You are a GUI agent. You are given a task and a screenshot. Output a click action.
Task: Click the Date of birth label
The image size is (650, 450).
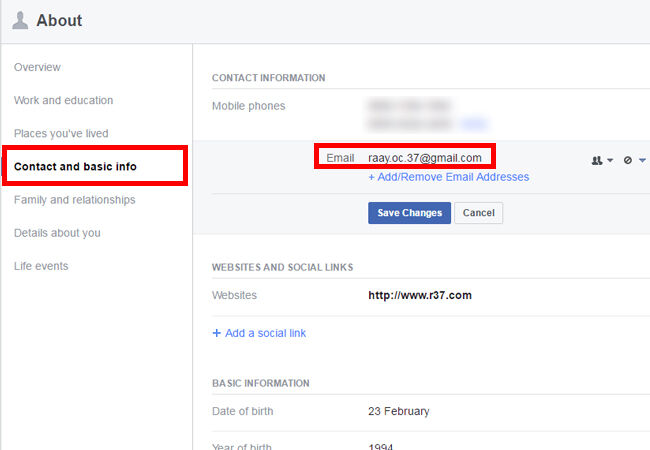(243, 411)
